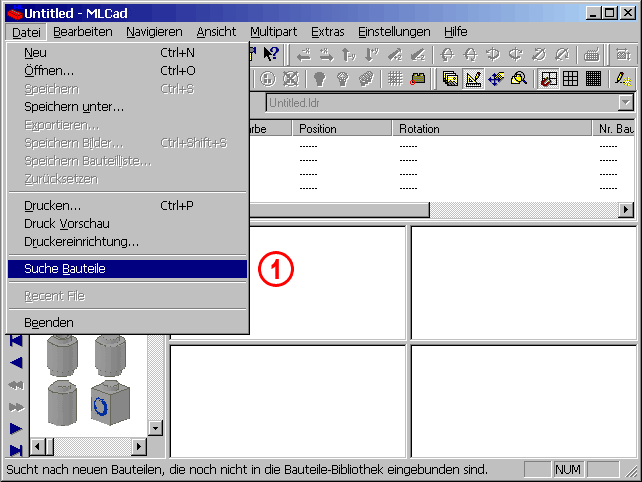Choose the fine dense grid icon
Image resolution: width=642 pixels, height=482 pixels.
[593, 79]
